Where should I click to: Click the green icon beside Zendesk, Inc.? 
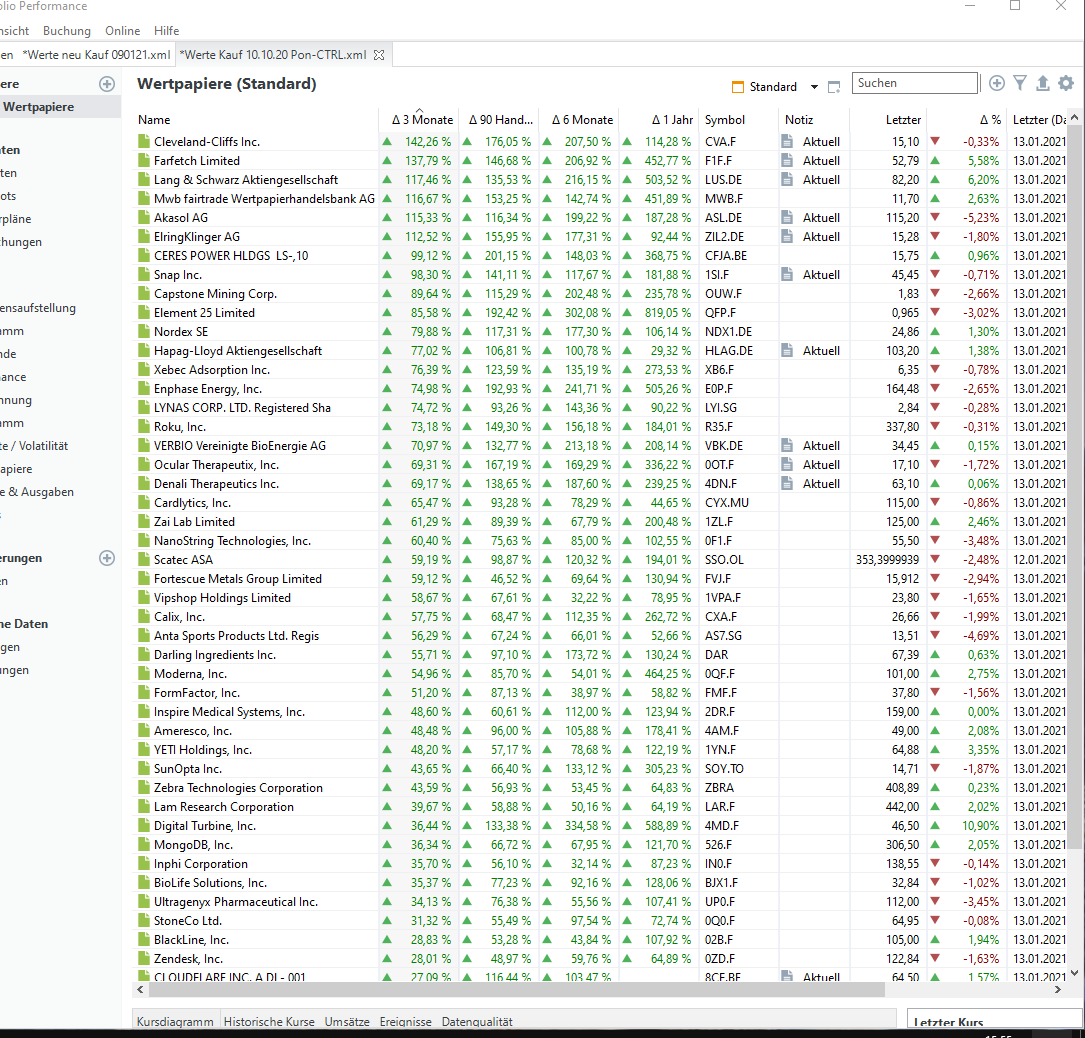144,959
